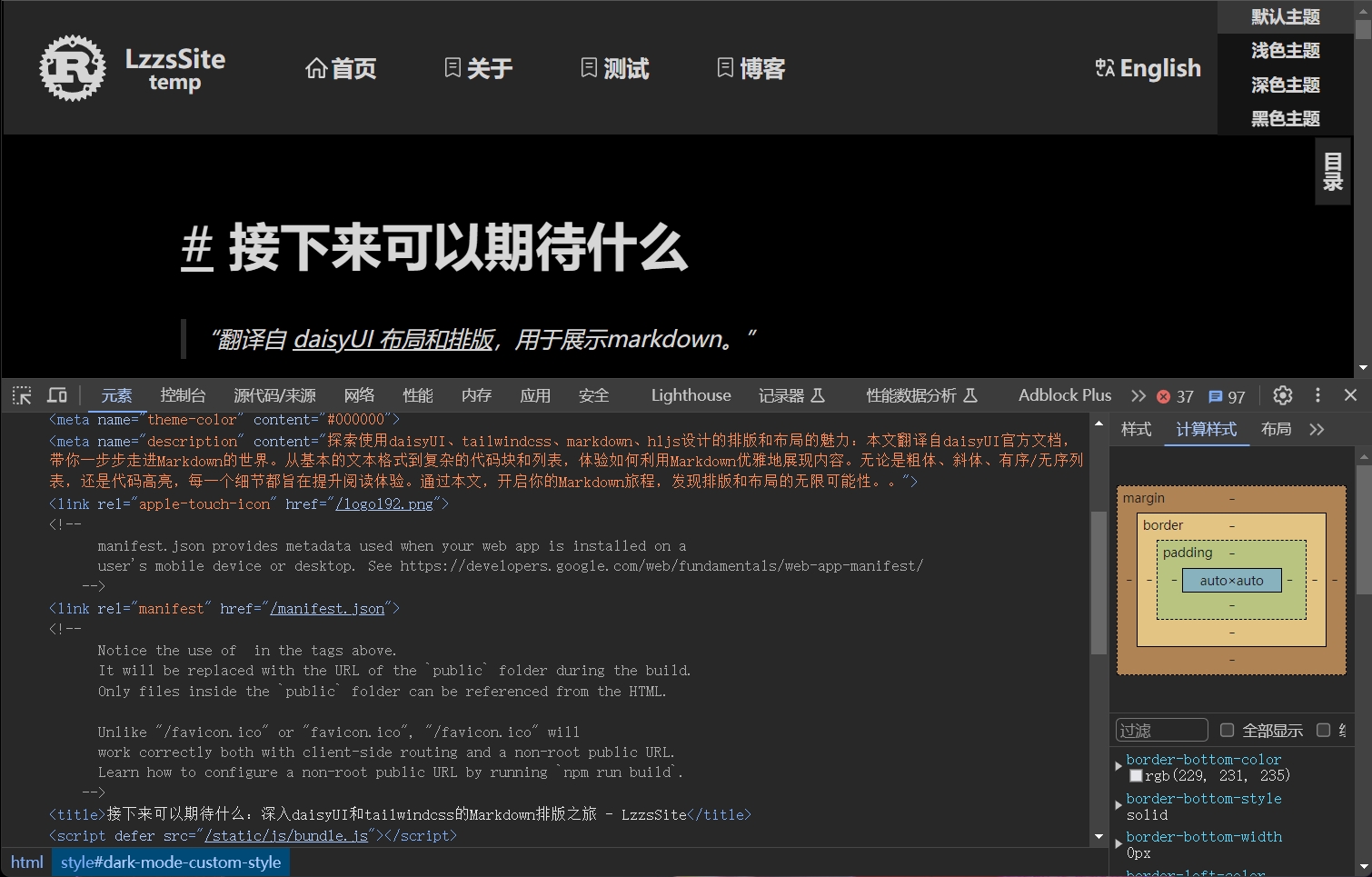Open the 目录 table of contents button
This screenshot has height=877, width=1372.
(1333, 172)
